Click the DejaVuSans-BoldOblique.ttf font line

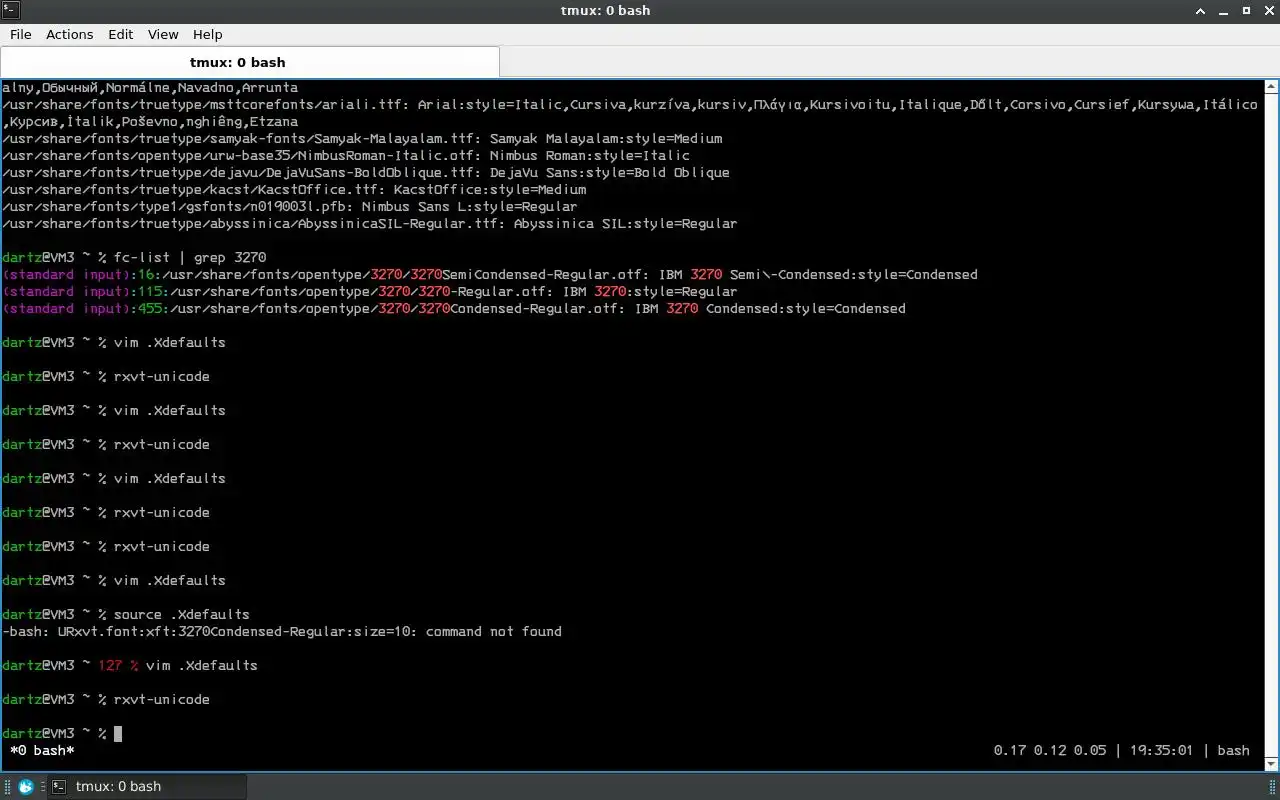coord(366,172)
